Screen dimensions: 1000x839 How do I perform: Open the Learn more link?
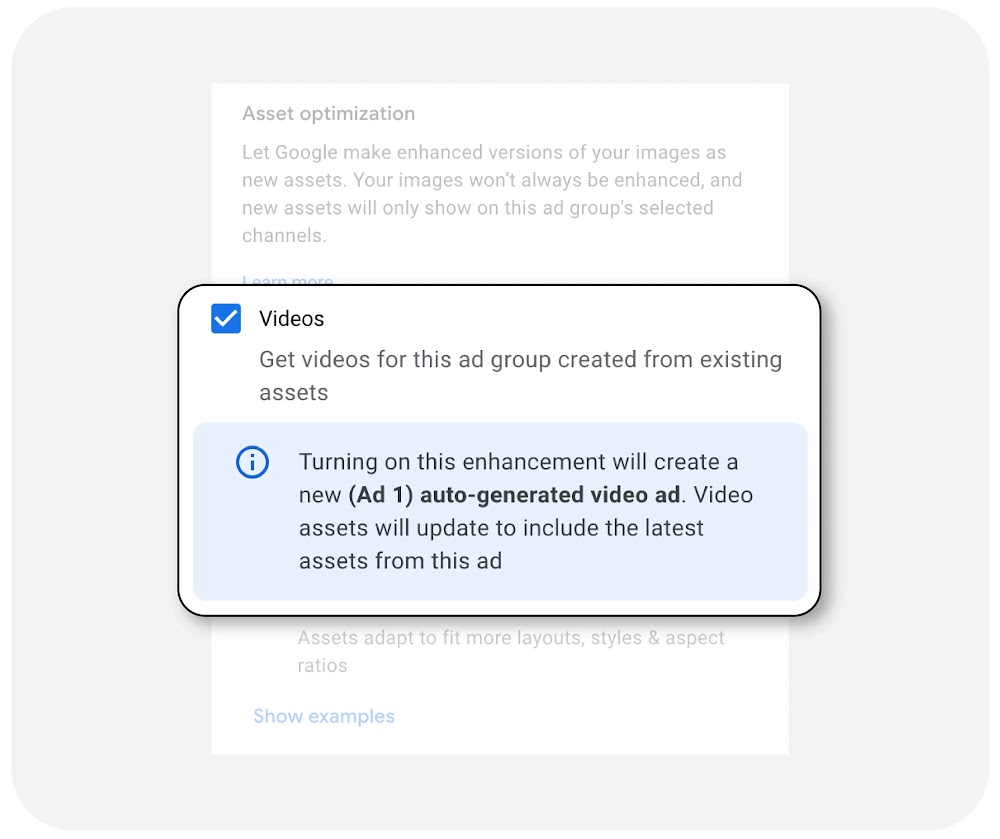tap(287, 281)
